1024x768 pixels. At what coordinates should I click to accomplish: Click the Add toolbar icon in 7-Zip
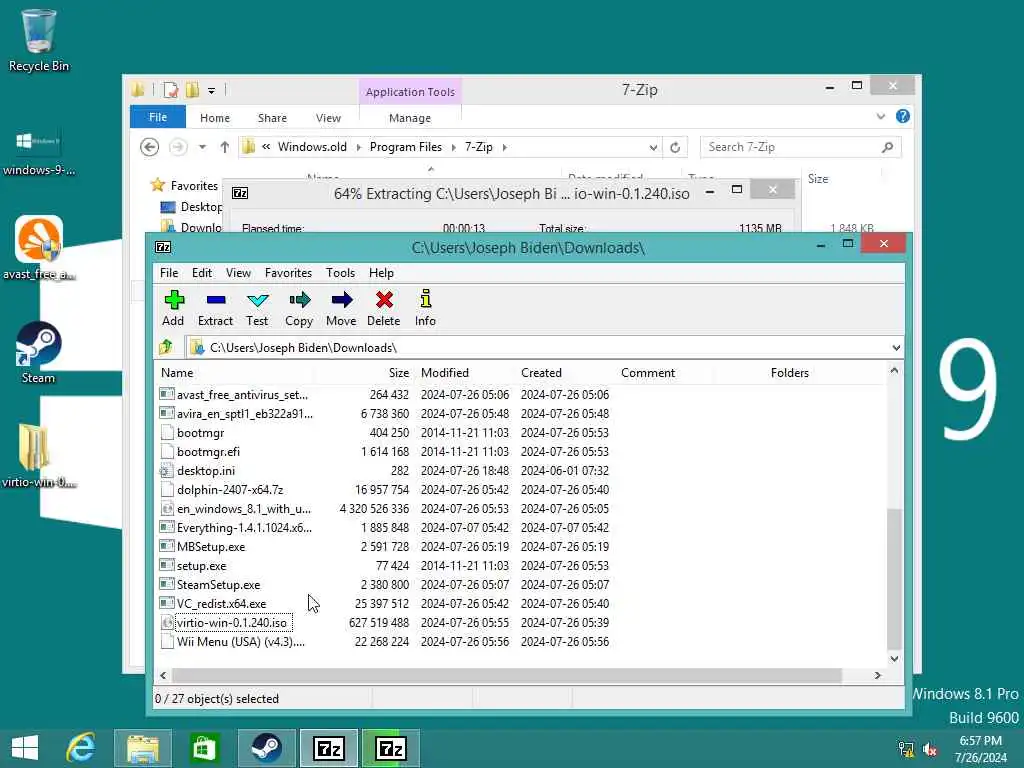(174, 308)
